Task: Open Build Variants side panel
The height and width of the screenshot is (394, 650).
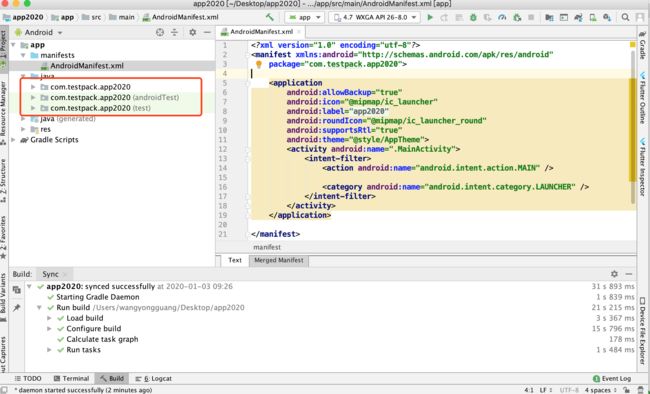Action: 3,297
